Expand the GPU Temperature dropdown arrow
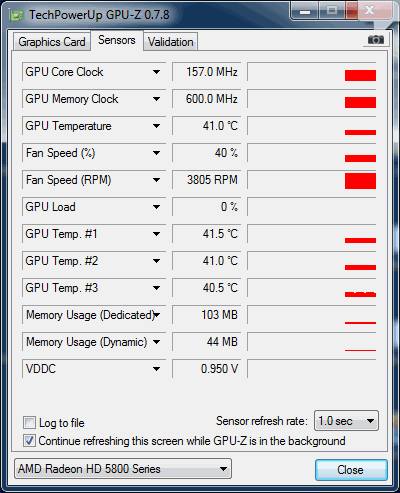400x493 pixels. click(x=156, y=126)
